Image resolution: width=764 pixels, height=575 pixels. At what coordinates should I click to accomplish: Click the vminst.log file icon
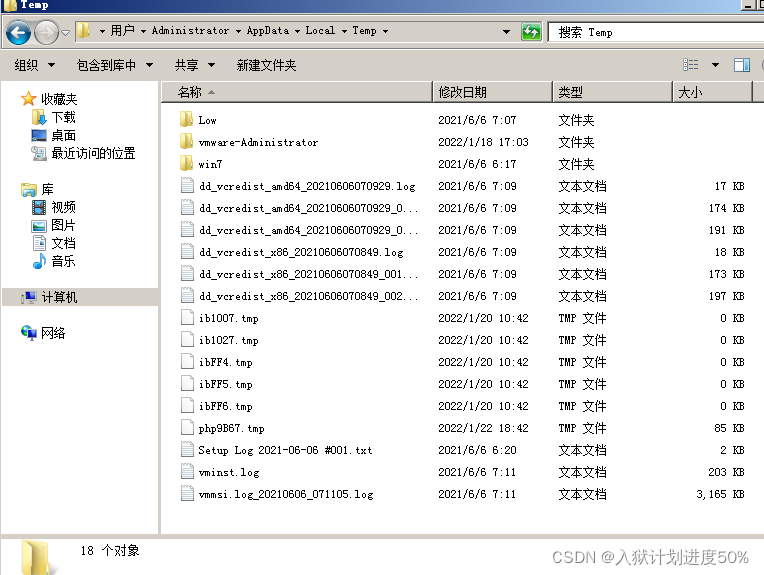click(187, 471)
